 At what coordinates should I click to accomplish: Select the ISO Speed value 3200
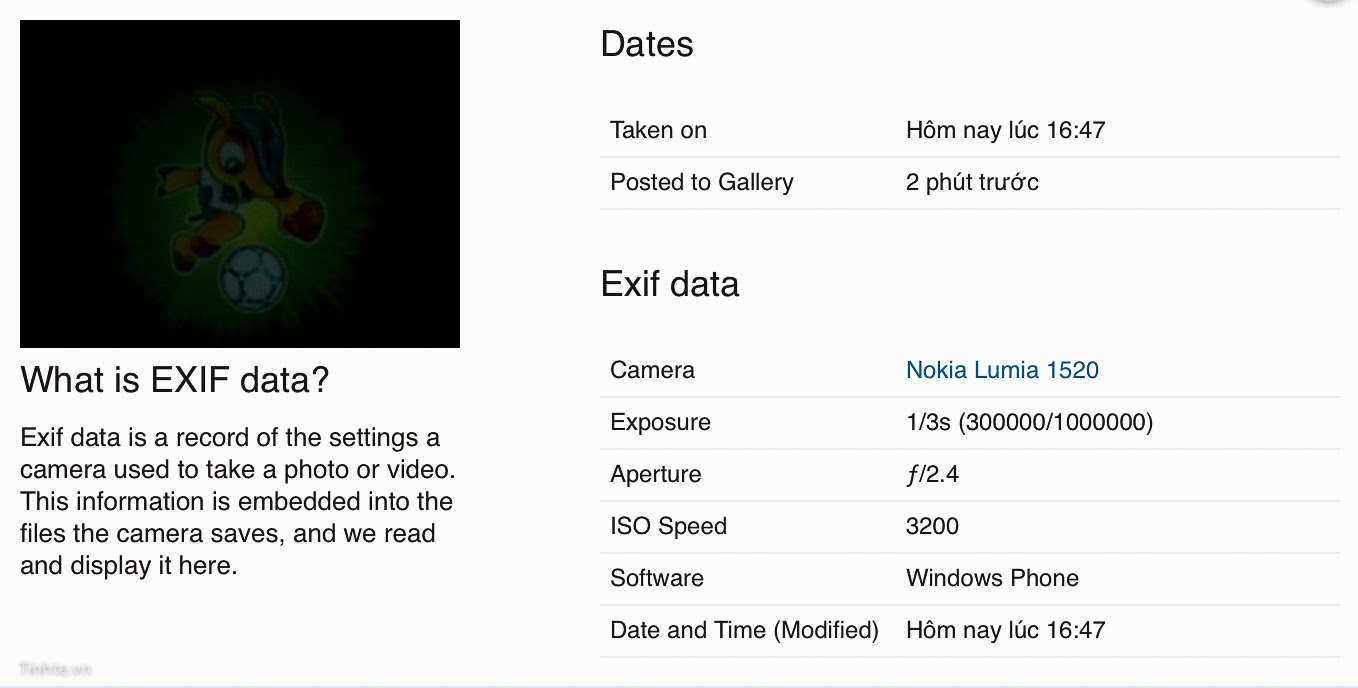point(932,526)
